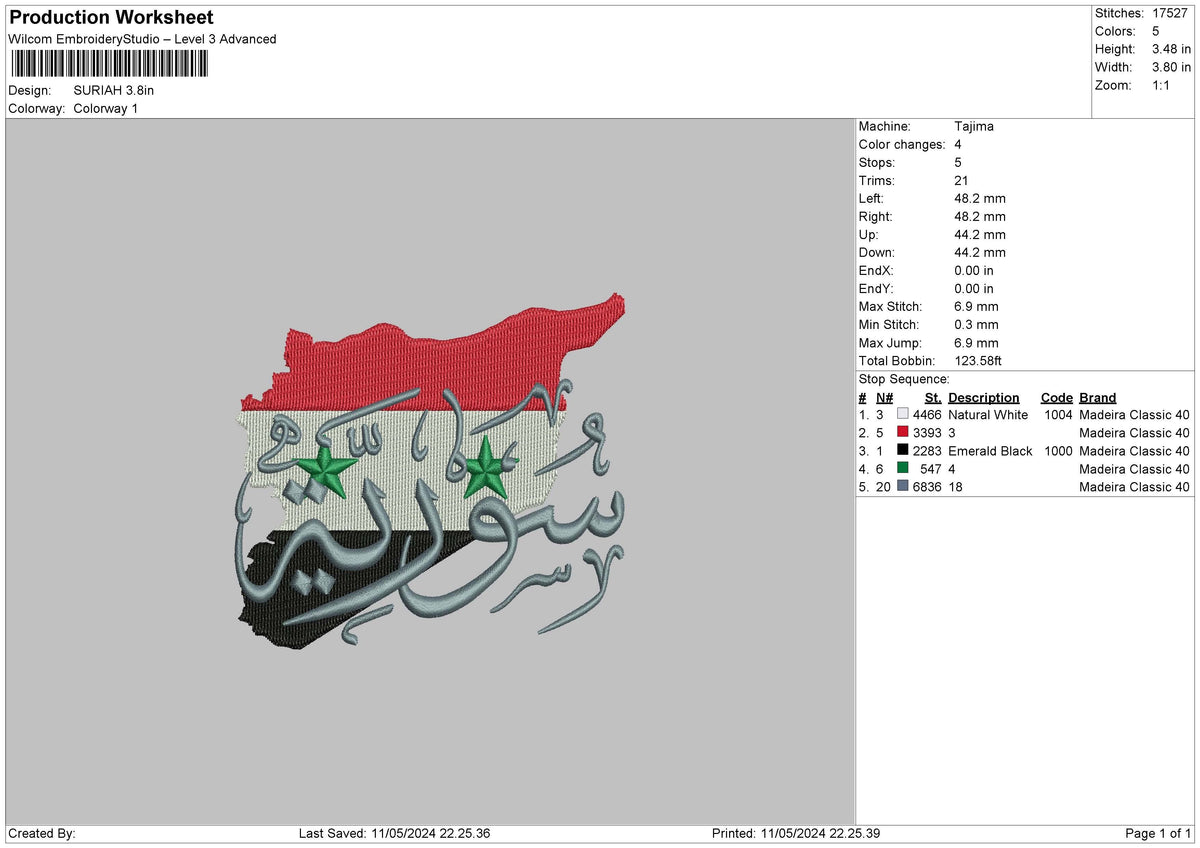This screenshot has height=848, width=1200.
Task: Click the 'Colorway 1' value
Action: coord(106,108)
